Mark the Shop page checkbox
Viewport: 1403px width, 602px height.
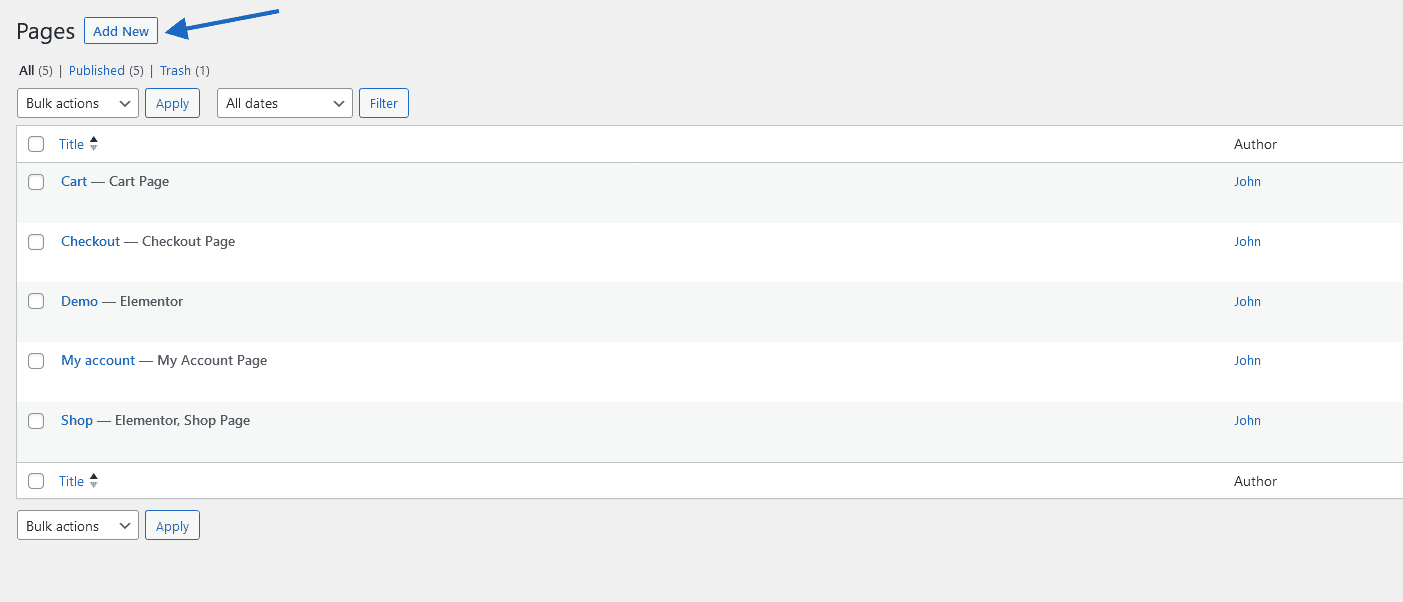(36, 421)
